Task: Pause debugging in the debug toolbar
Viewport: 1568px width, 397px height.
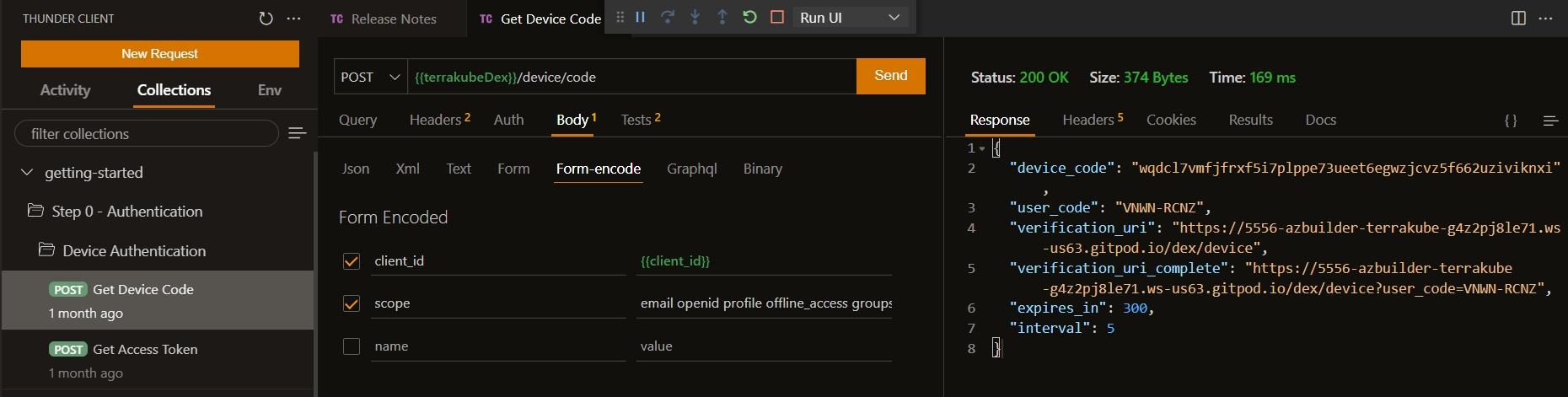Action: (x=641, y=17)
